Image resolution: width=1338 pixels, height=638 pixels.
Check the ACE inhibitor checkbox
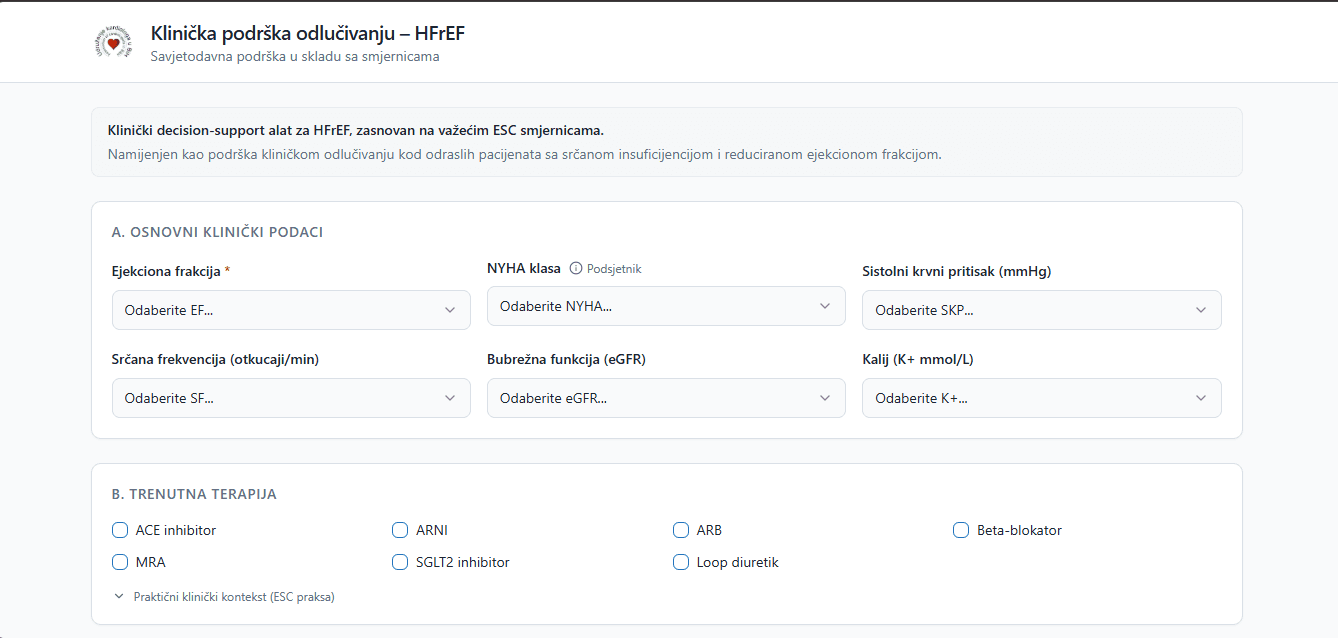(120, 530)
